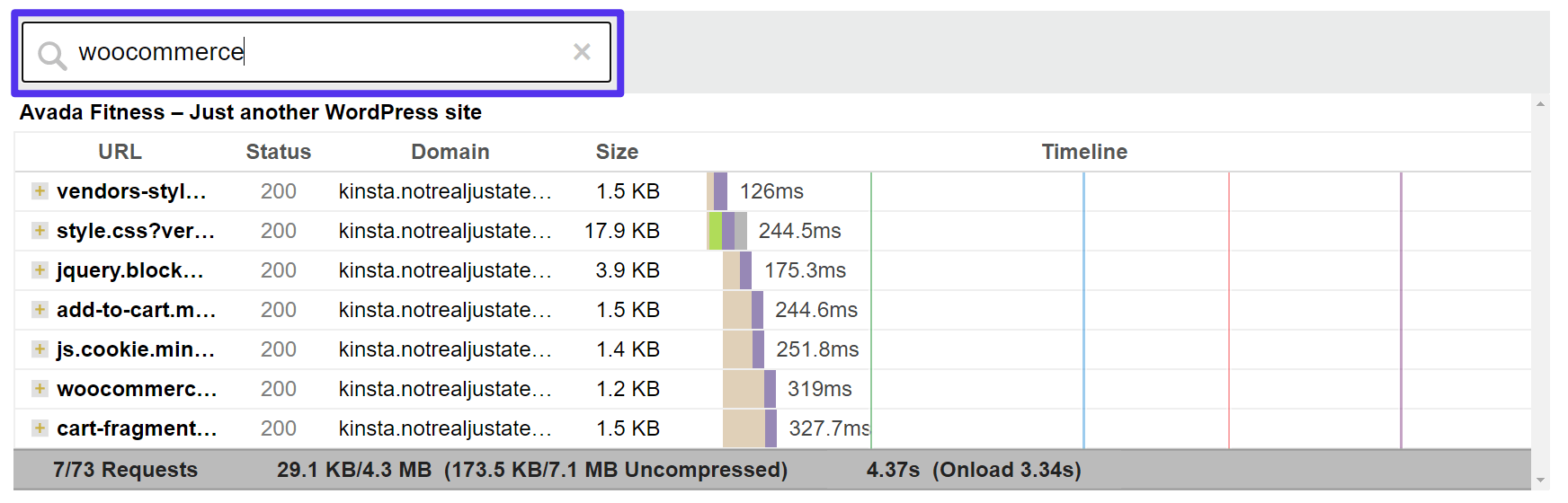
Task: Expand the vendors-styl… request row
Action: (40, 191)
